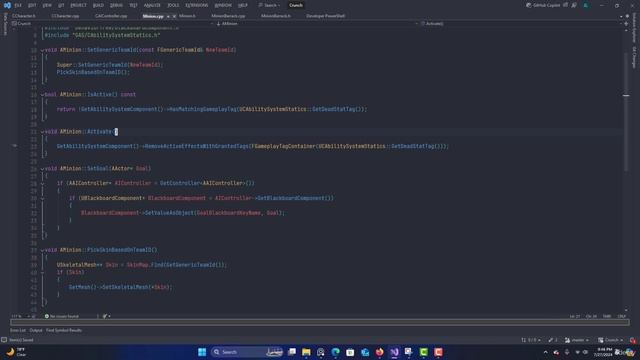Open the Help menu
Viewport: 640px width, 360px height.
click(x=243, y=5)
